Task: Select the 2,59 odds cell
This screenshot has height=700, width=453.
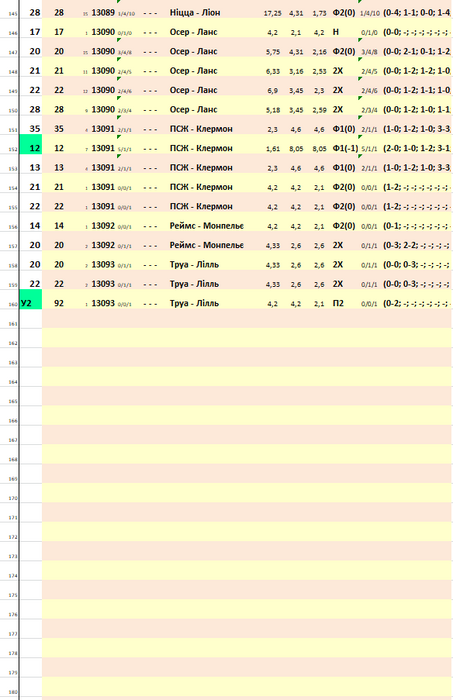Action: (319, 110)
